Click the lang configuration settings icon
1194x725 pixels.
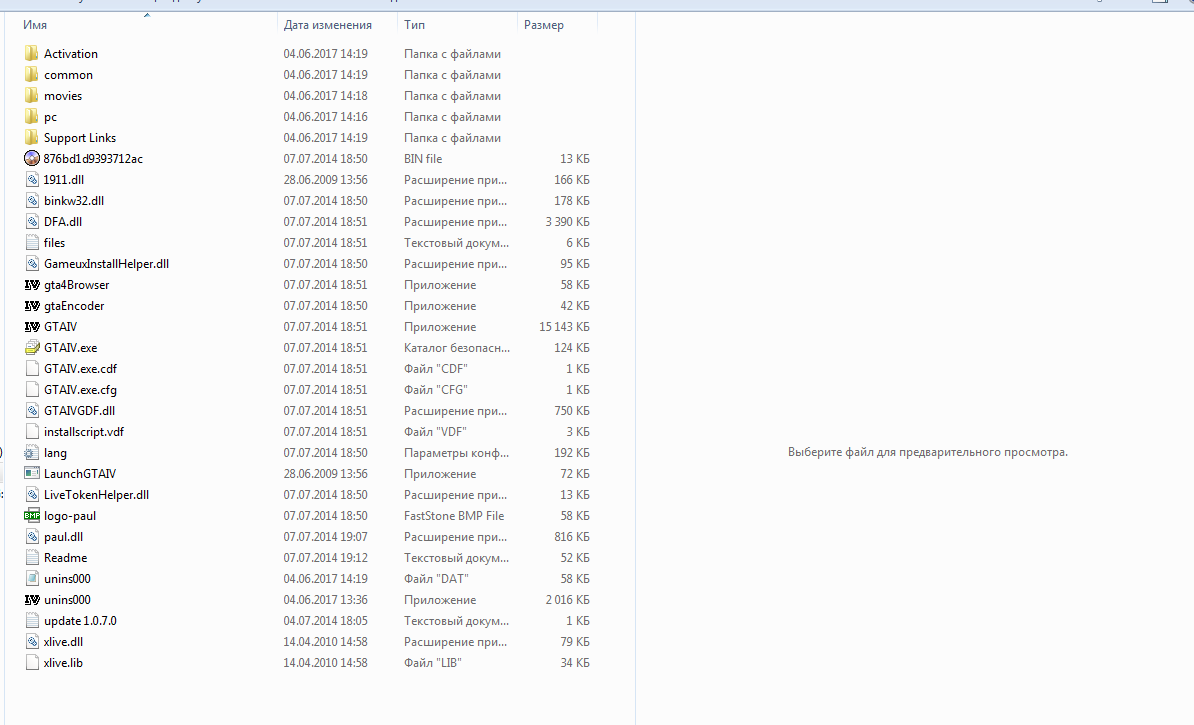pos(32,453)
